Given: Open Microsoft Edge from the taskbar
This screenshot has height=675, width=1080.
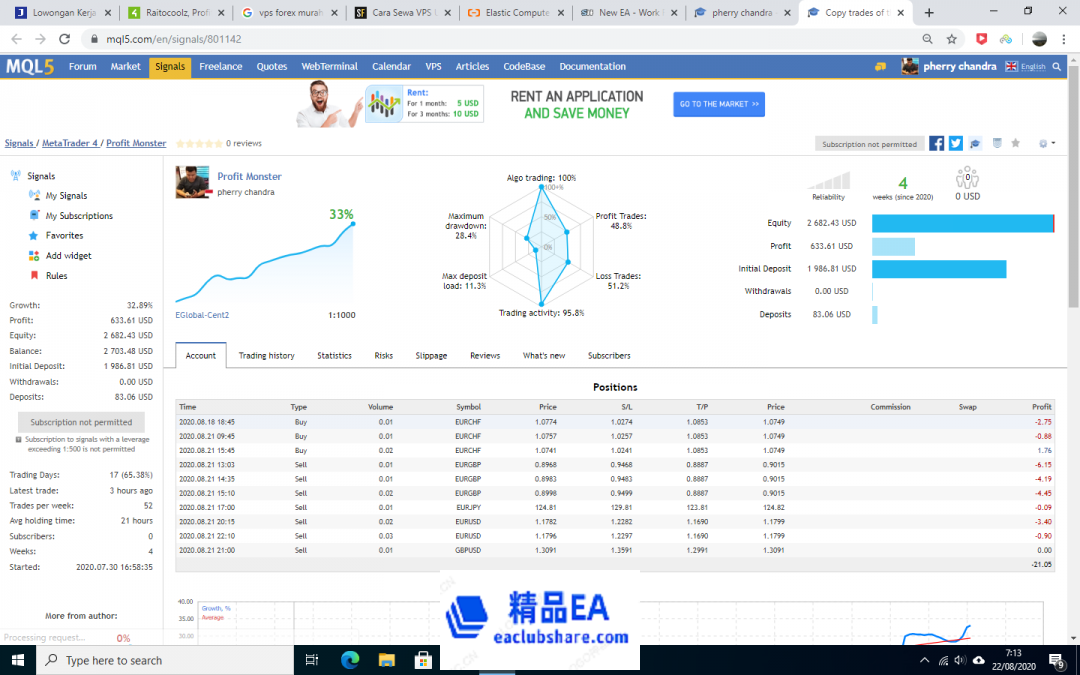Looking at the screenshot, I should (350, 660).
